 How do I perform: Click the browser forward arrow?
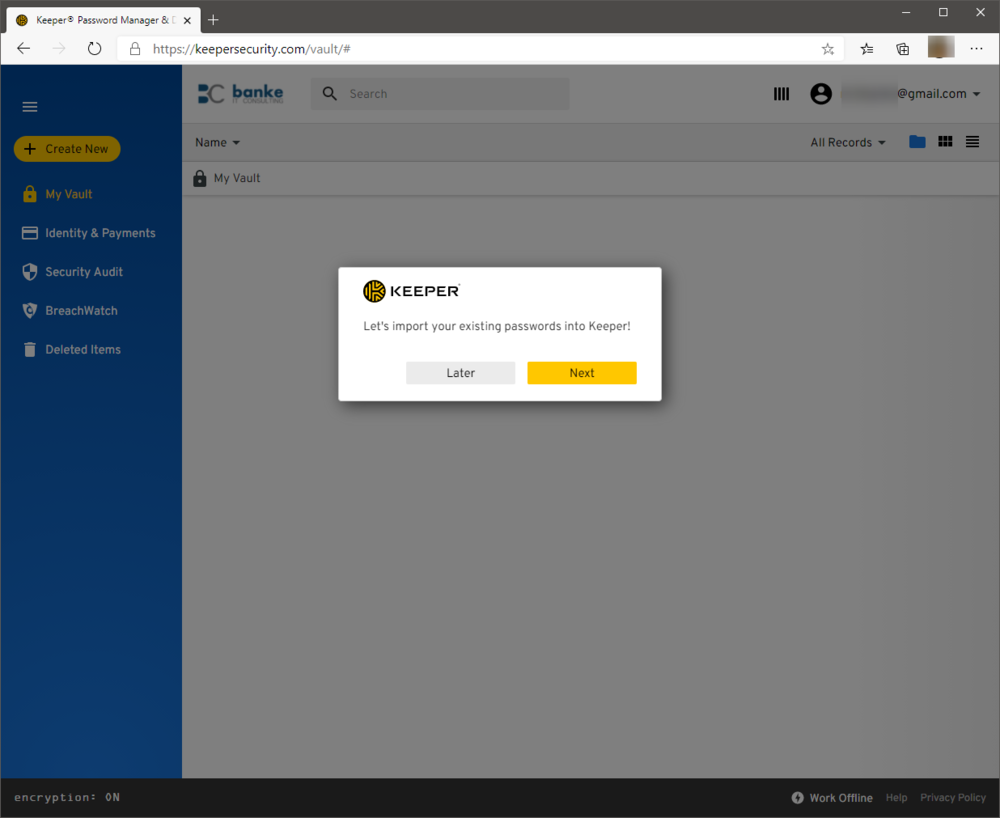click(59, 48)
